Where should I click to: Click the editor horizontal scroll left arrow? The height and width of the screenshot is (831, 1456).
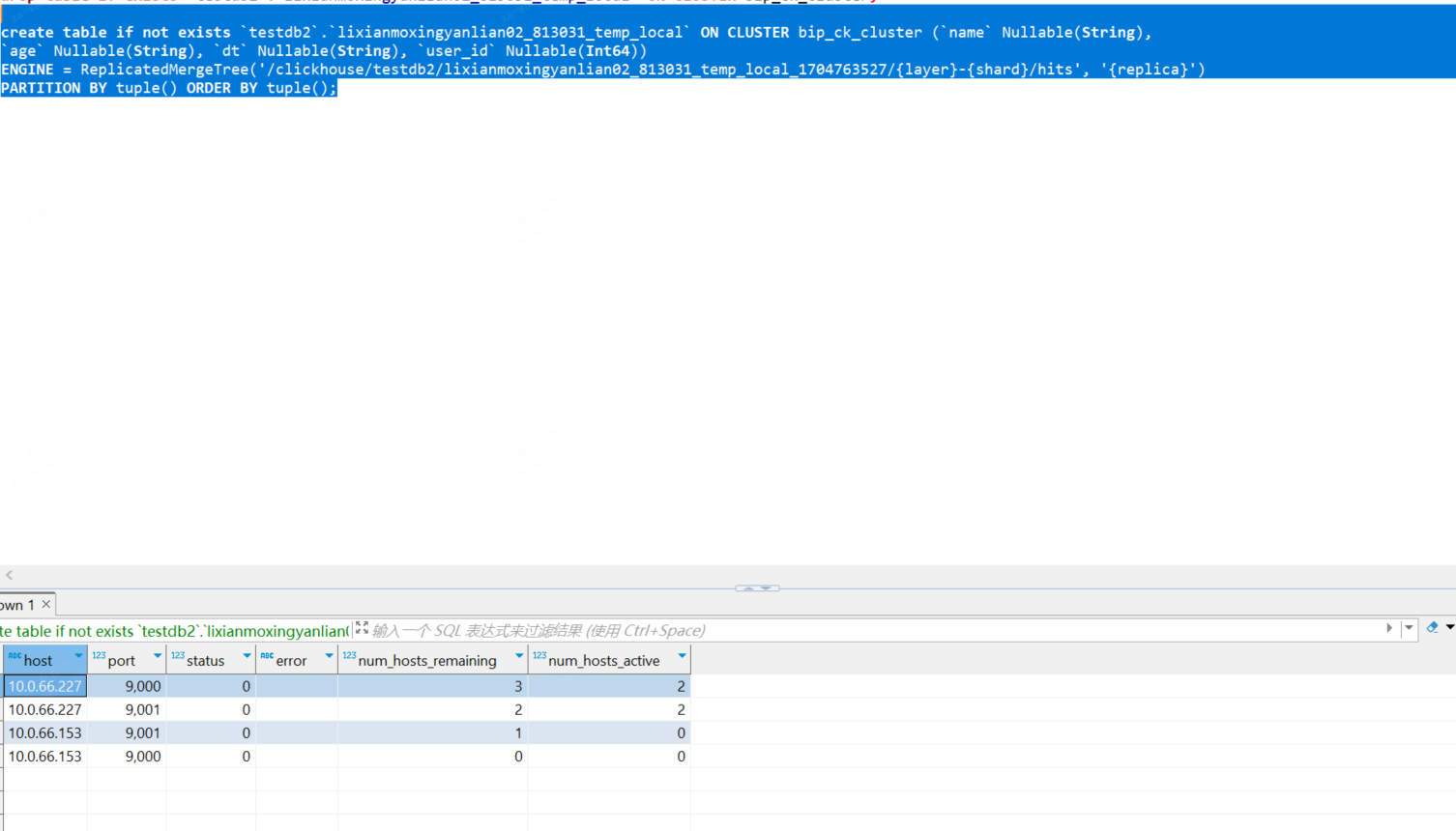click(x=10, y=575)
